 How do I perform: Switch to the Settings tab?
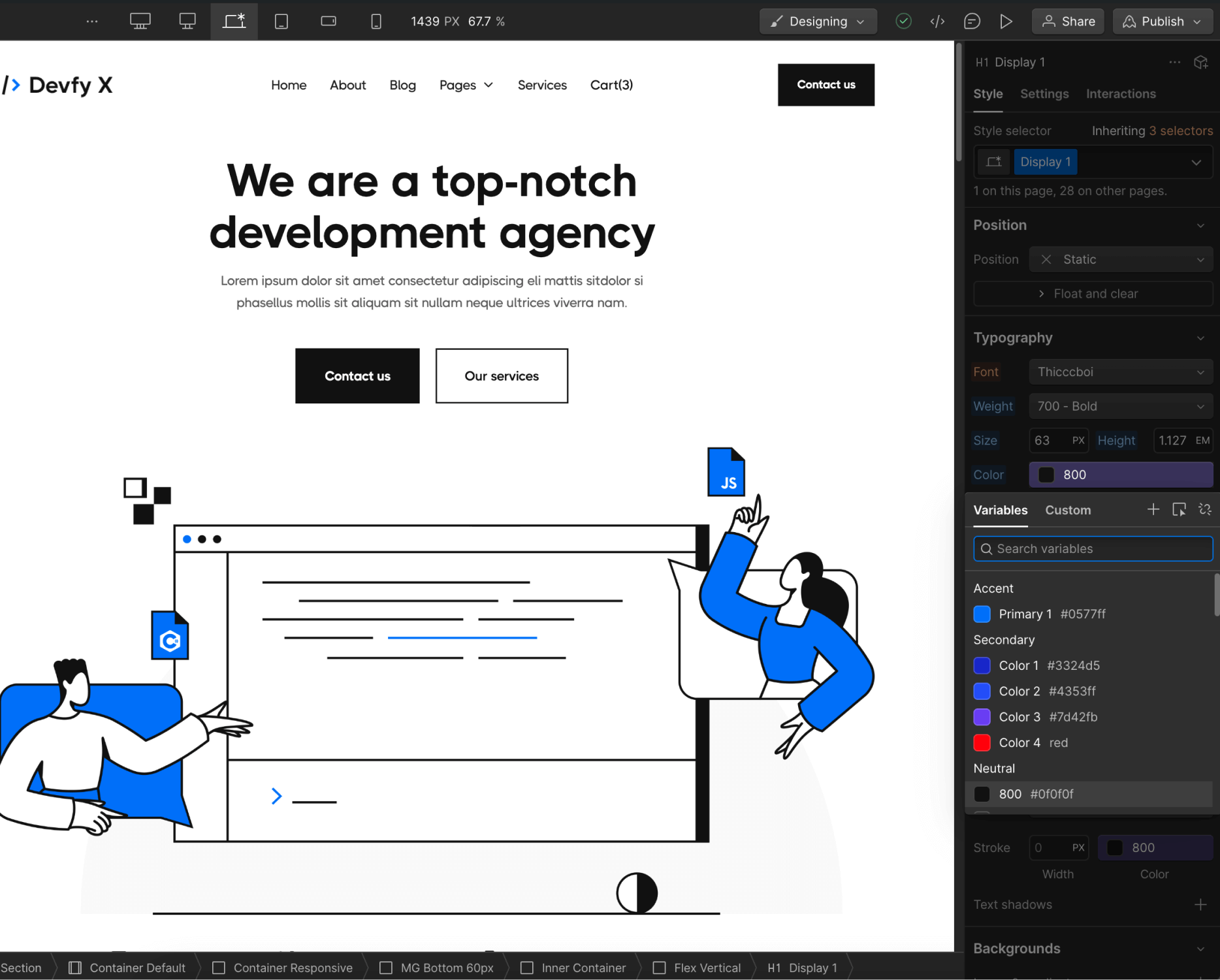[x=1044, y=94]
